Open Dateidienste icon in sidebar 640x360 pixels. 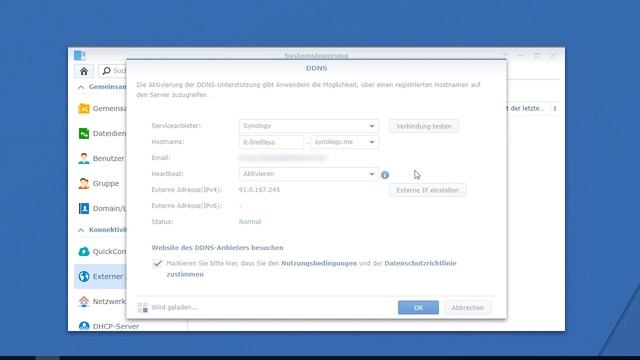click(x=84, y=133)
